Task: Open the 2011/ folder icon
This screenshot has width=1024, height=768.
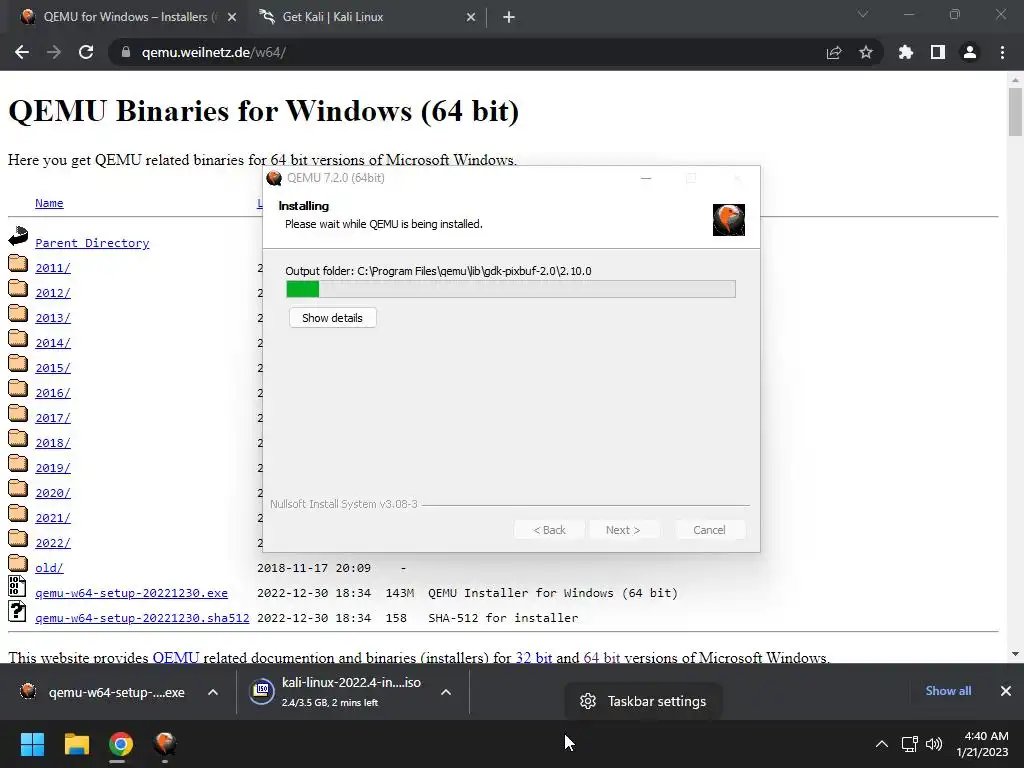Action: pos(18,263)
